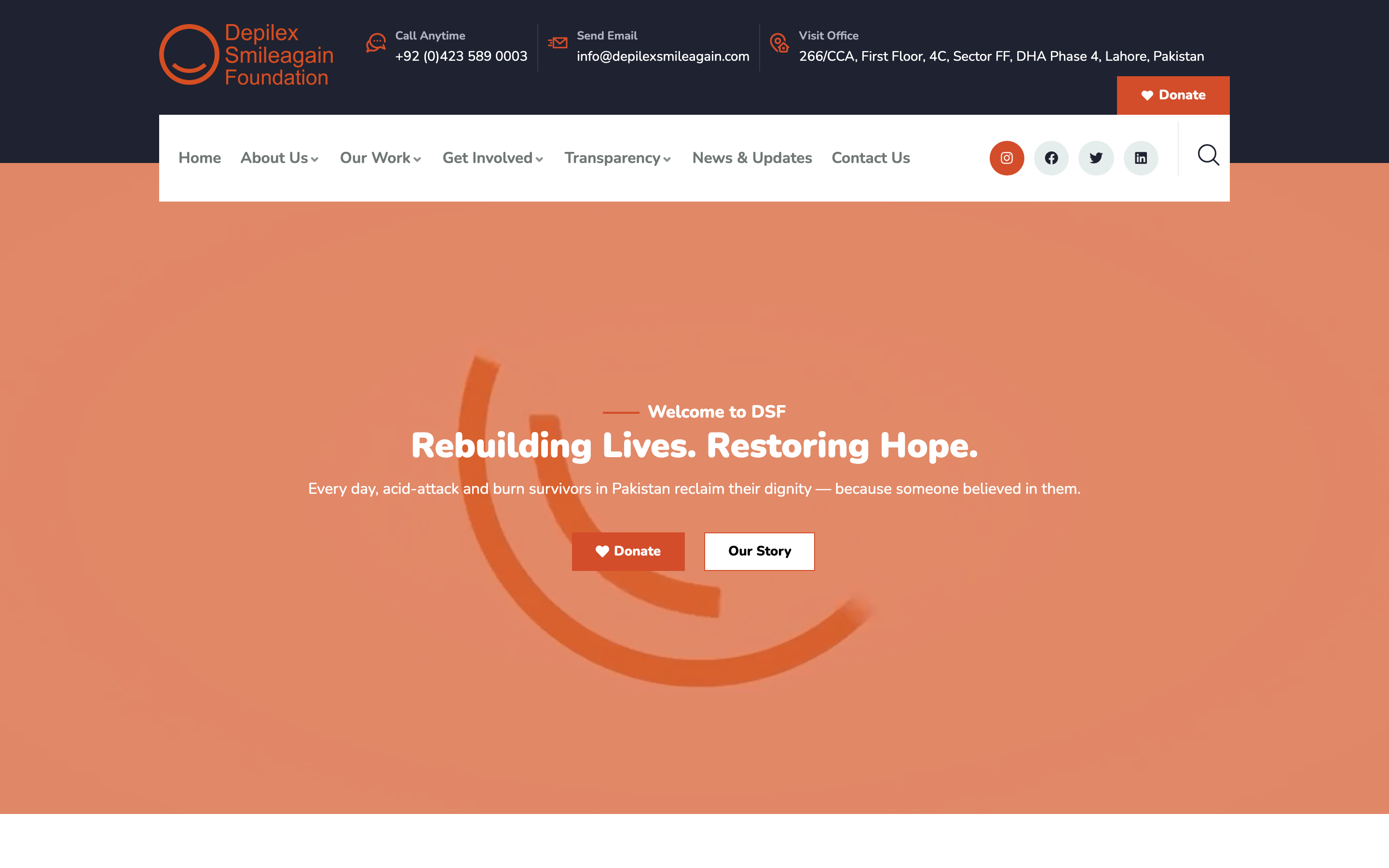Go to the Home menu item
Screen dimensions: 1389x868
[x=200, y=158]
